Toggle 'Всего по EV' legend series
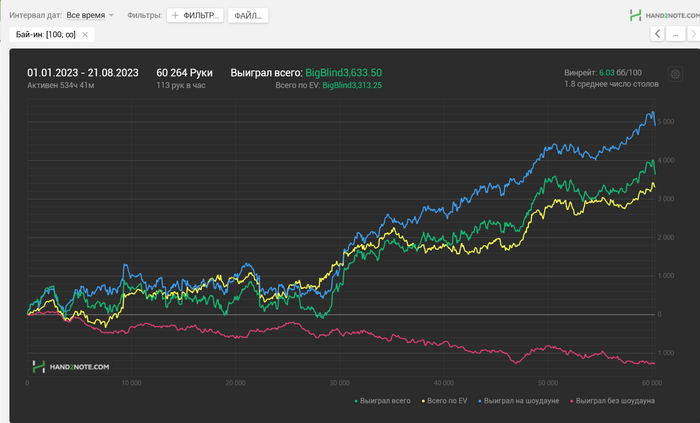Screen dimensions: 700x423 pyautogui.click(x=444, y=401)
